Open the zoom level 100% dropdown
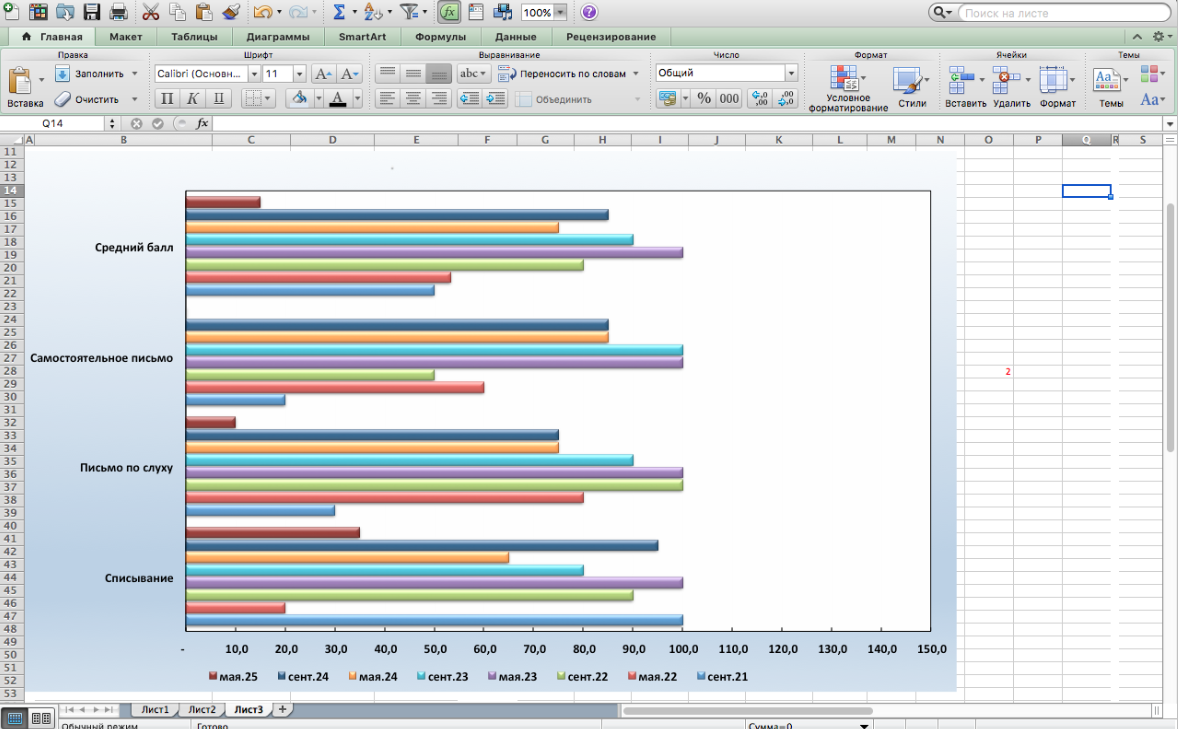Viewport: 1181px width, 729px height. [559, 13]
